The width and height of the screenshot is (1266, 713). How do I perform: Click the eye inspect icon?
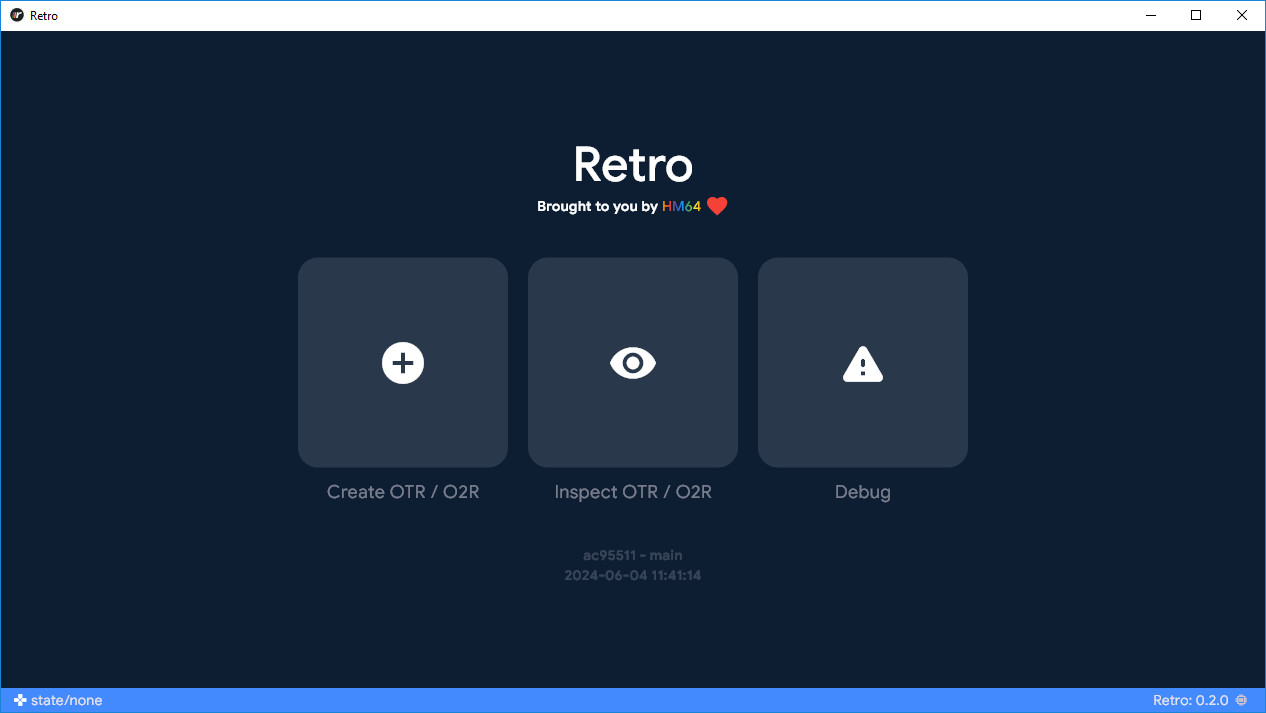pos(633,362)
